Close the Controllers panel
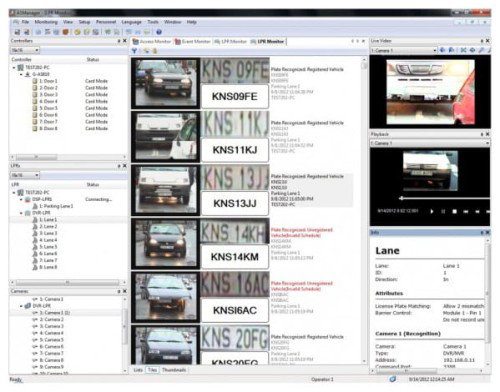The height and width of the screenshot is (392, 500). (125, 41)
